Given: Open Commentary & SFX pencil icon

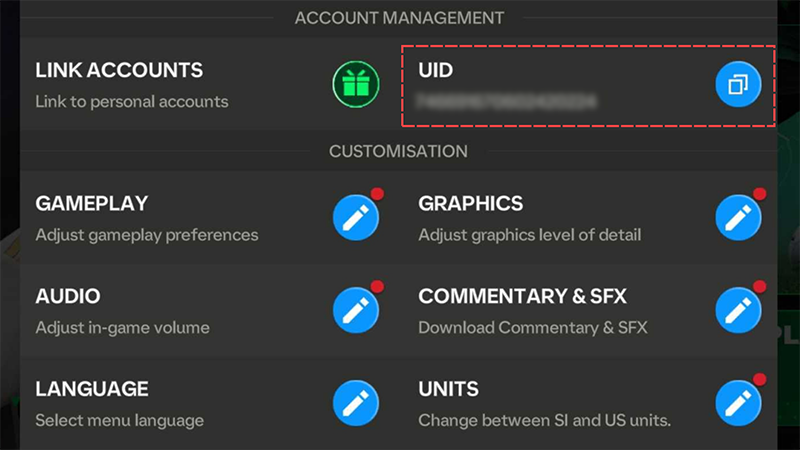Looking at the screenshot, I should [x=738, y=310].
